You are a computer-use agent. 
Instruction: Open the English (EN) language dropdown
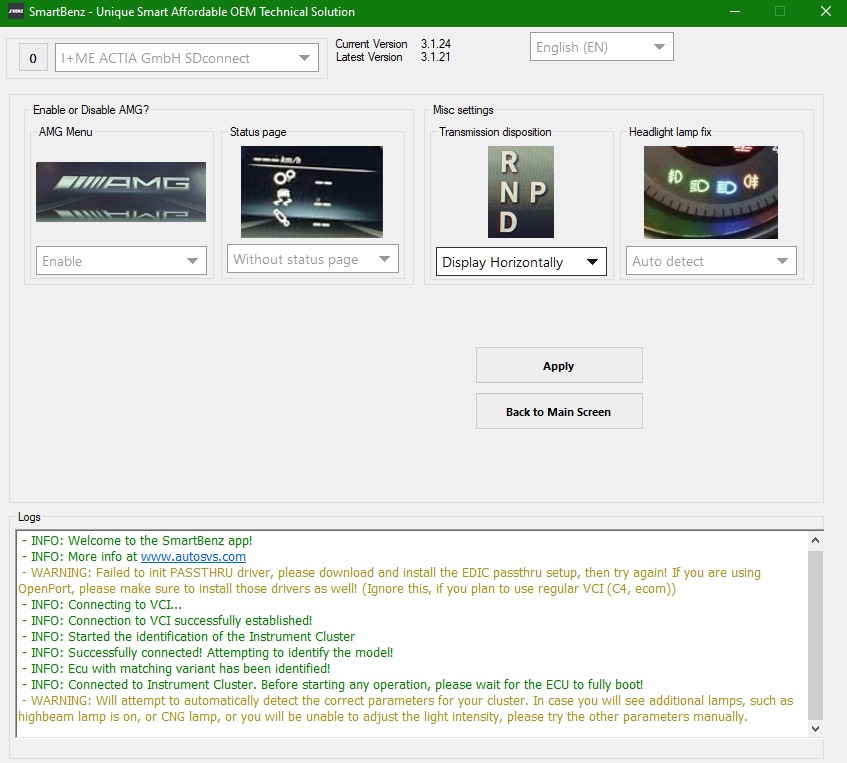pos(601,47)
